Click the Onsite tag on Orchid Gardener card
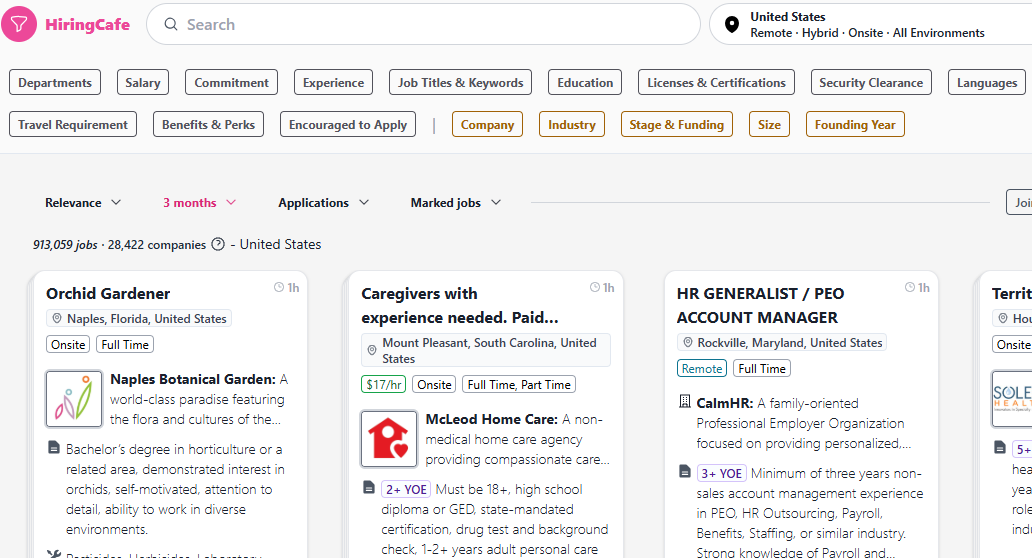Screen dimensions: 1032x558 click(68, 344)
